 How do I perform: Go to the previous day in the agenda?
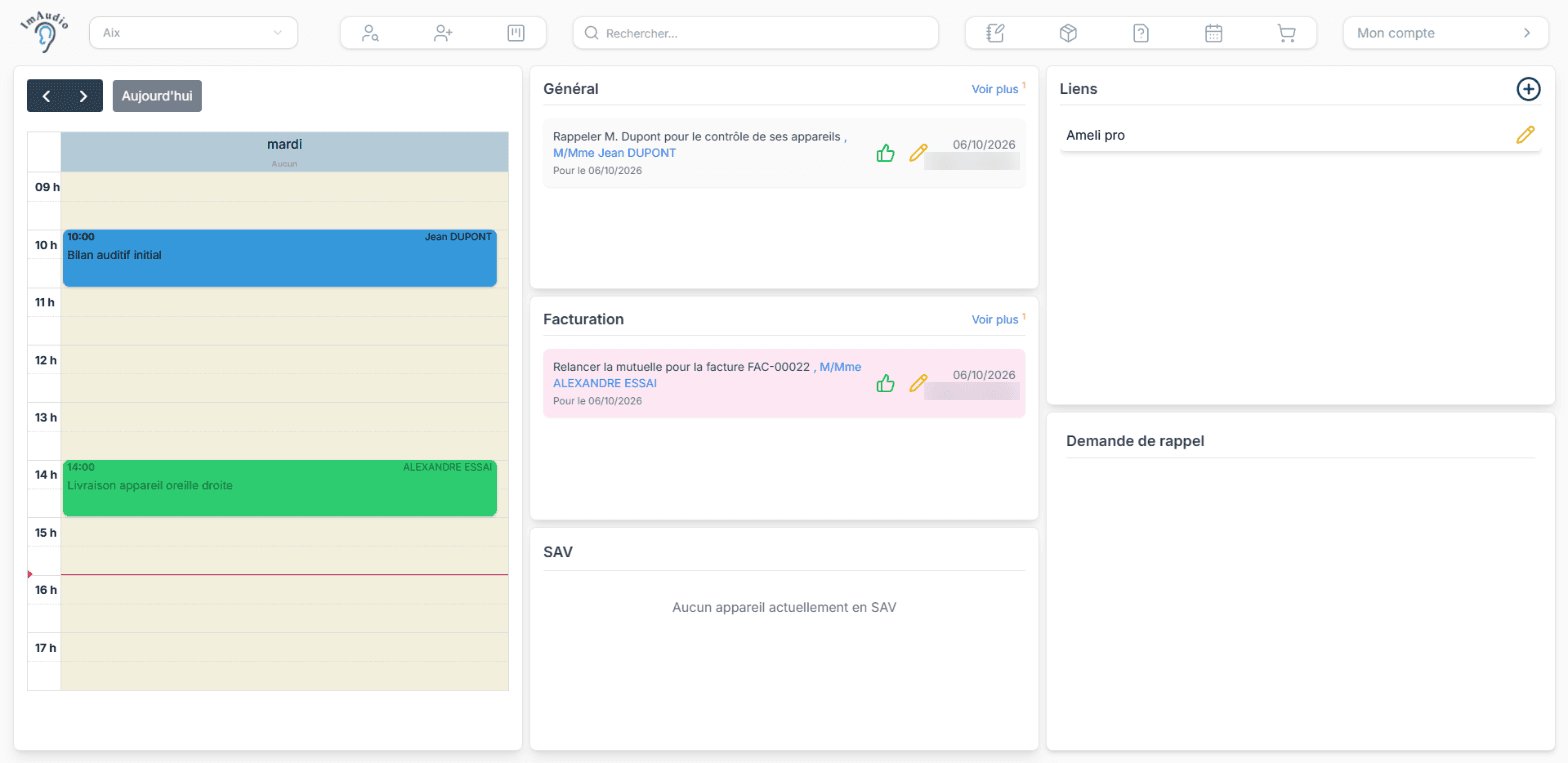46,96
